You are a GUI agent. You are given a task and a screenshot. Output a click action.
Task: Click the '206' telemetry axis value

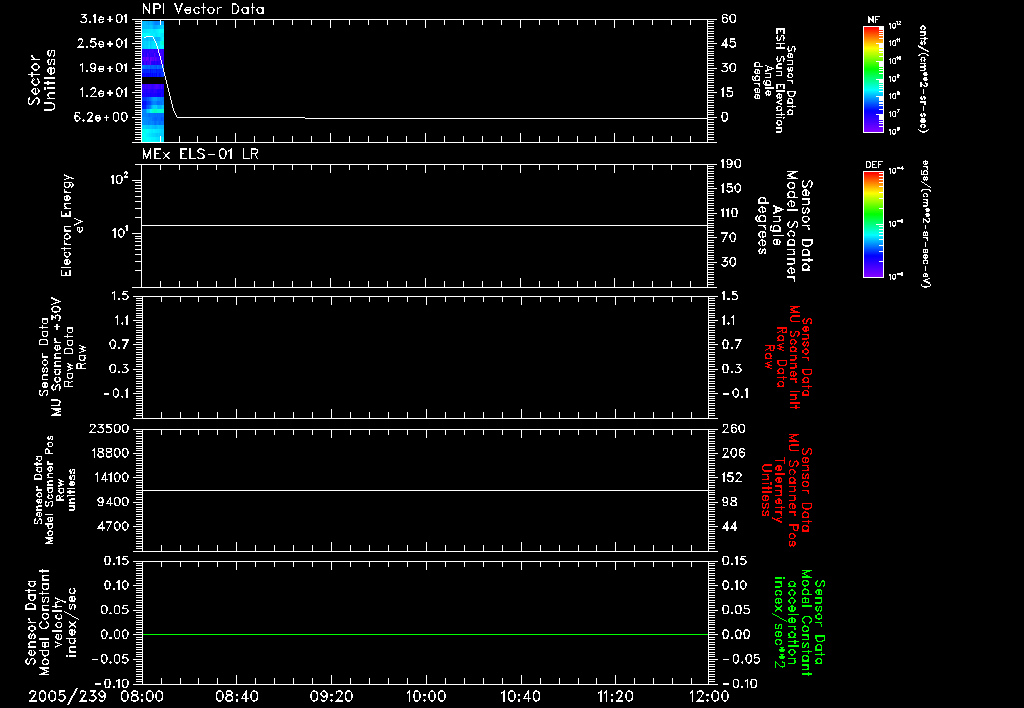point(733,453)
